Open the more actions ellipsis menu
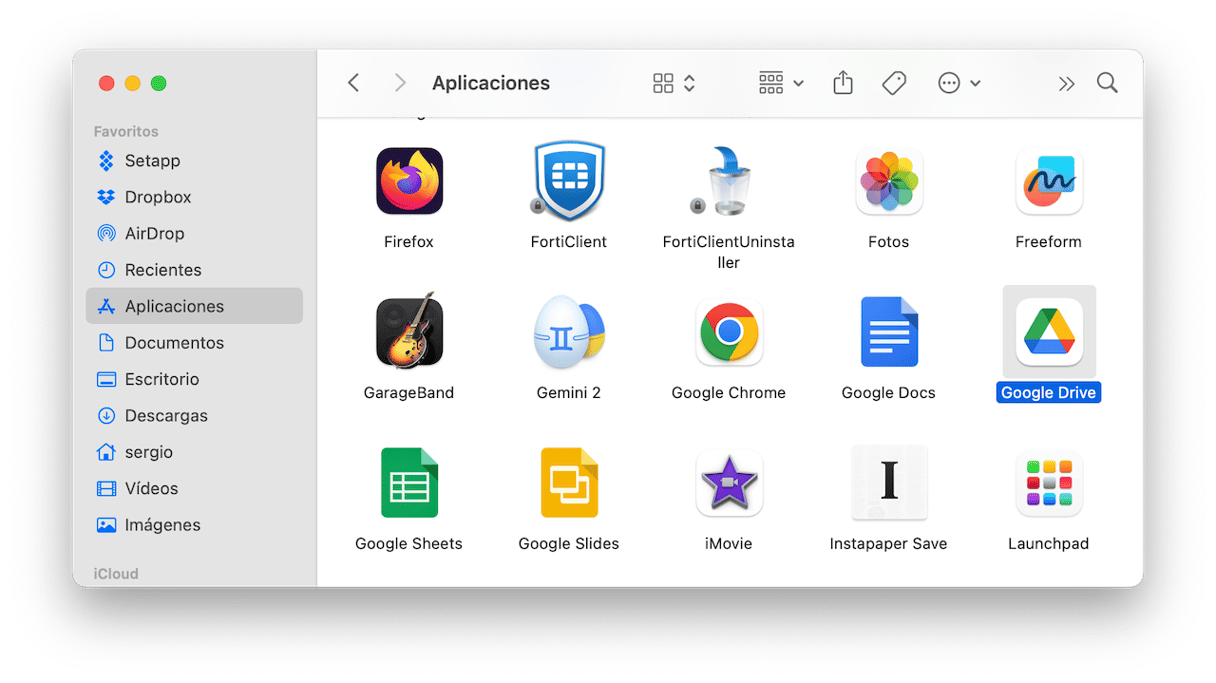This screenshot has height=683, width=1216. point(959,84)
